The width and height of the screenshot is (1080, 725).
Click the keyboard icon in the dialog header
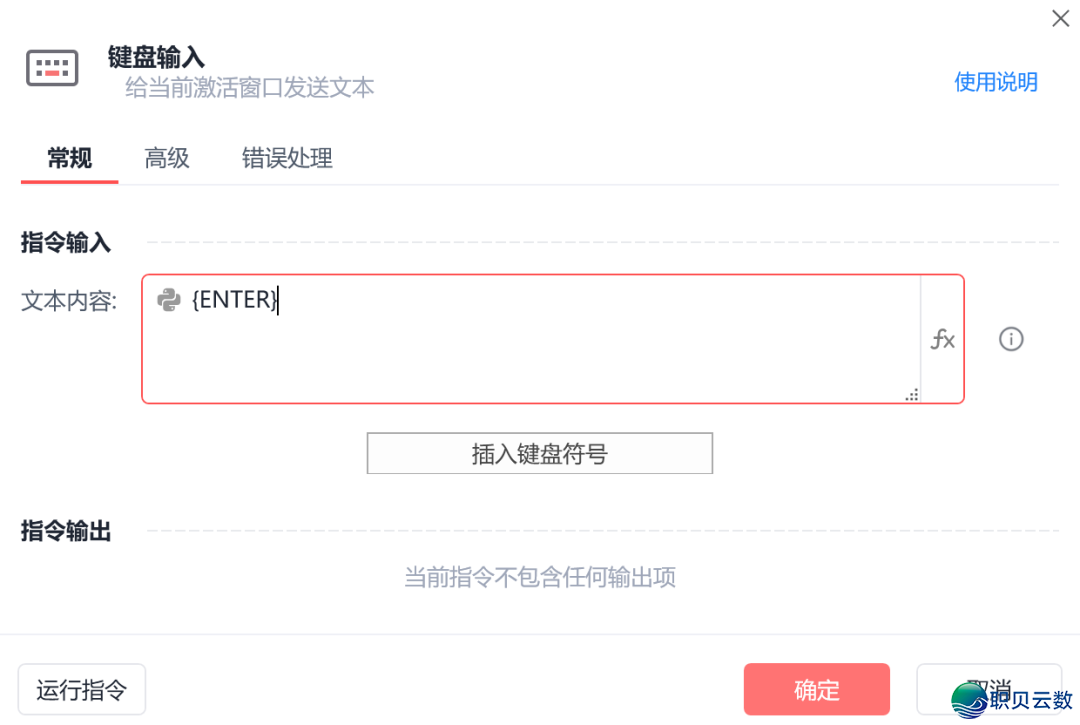tap(52, 67)
